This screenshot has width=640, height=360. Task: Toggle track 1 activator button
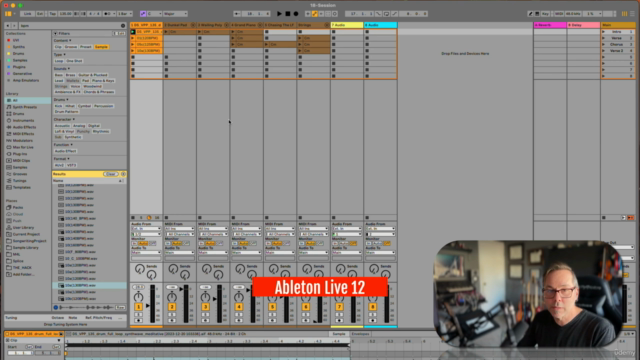coord(138,307)
